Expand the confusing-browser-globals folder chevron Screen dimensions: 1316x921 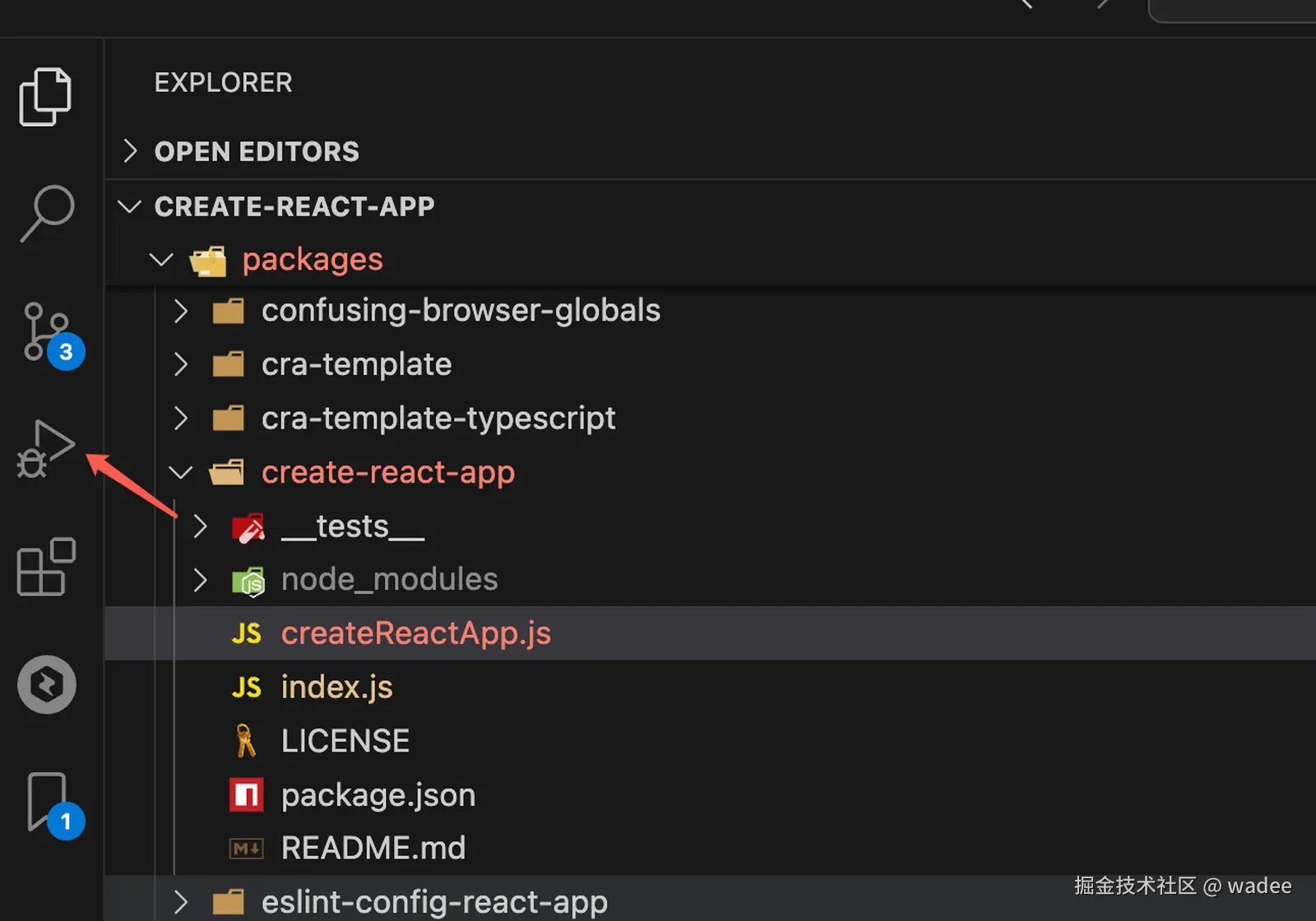click(181, 311)
